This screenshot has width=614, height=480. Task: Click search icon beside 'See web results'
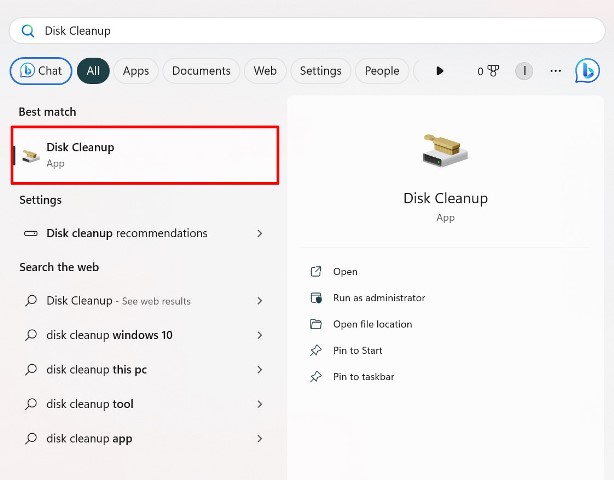click(31, 301)
